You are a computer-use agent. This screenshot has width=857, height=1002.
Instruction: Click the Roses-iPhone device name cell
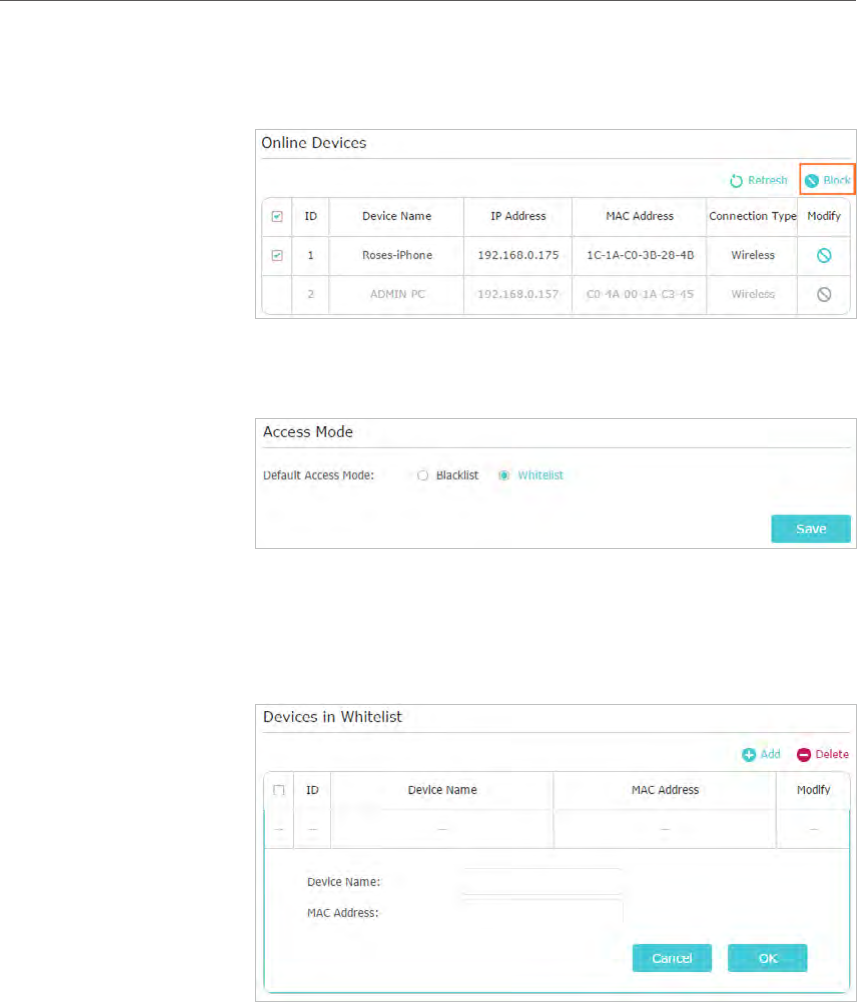(x=397, y=255)
